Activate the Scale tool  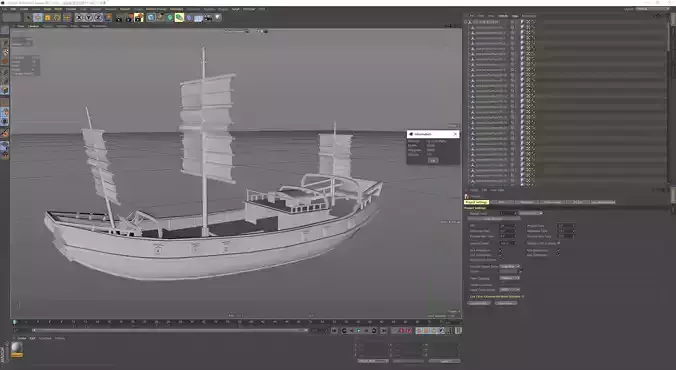pos(47,18)
